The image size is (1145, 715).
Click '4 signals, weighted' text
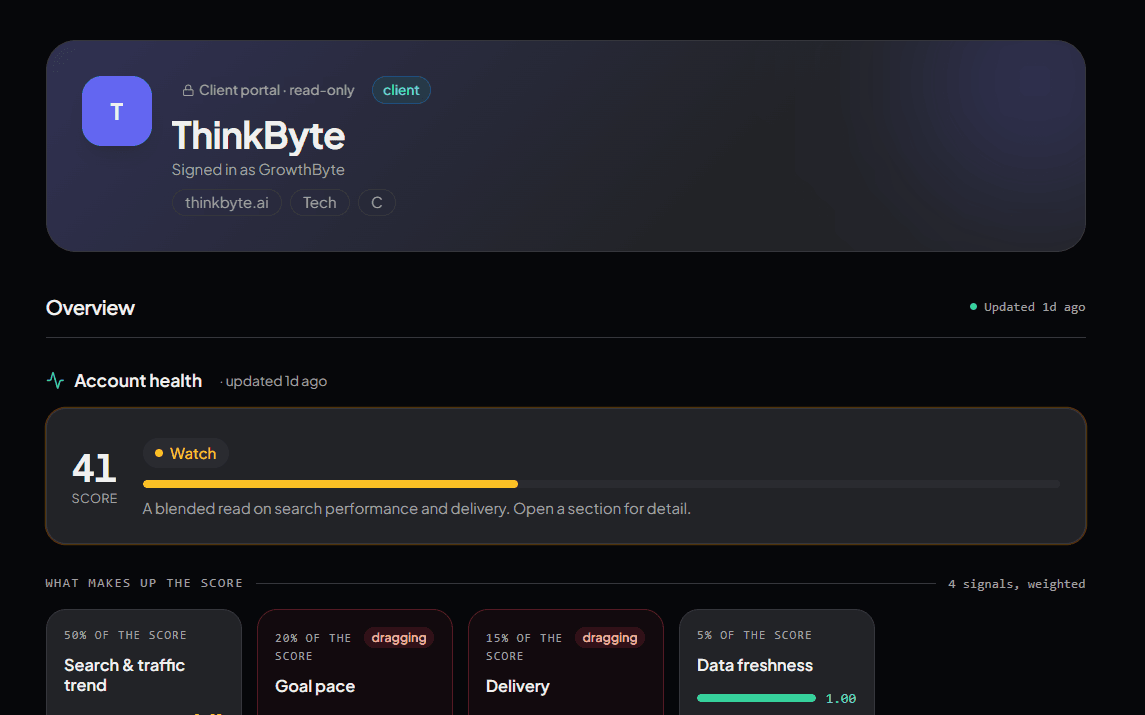pyautogui.click(x=1016, y=584)
